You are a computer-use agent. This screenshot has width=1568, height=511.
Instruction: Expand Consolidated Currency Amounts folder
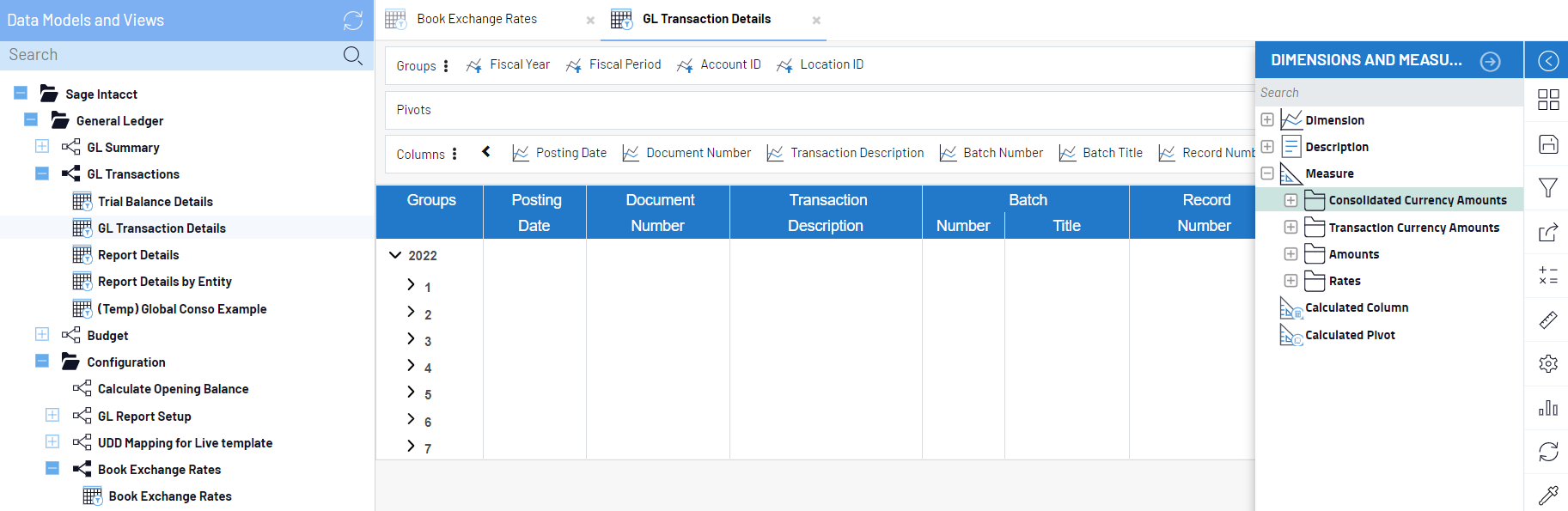coord(1290,200)
